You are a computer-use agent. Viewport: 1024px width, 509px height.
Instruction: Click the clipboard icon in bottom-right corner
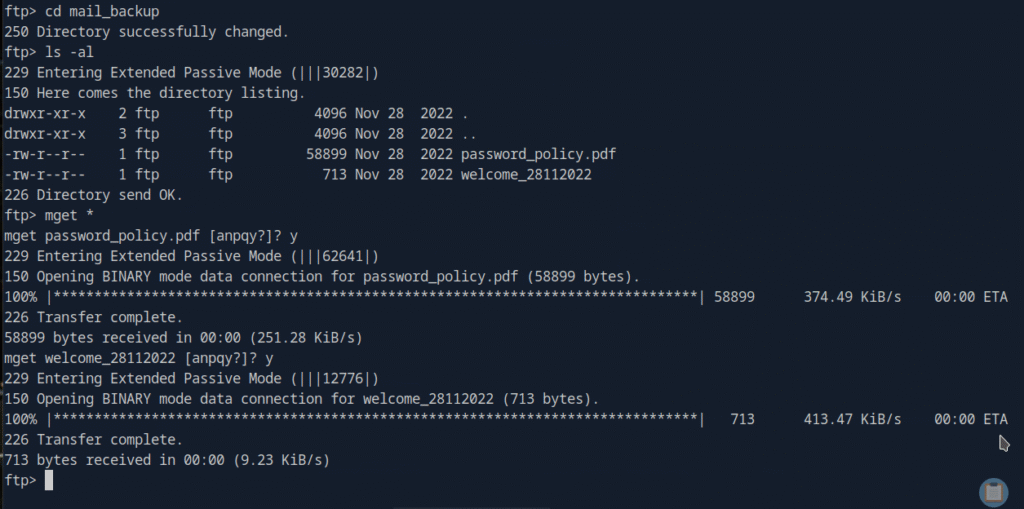point(993,491)
